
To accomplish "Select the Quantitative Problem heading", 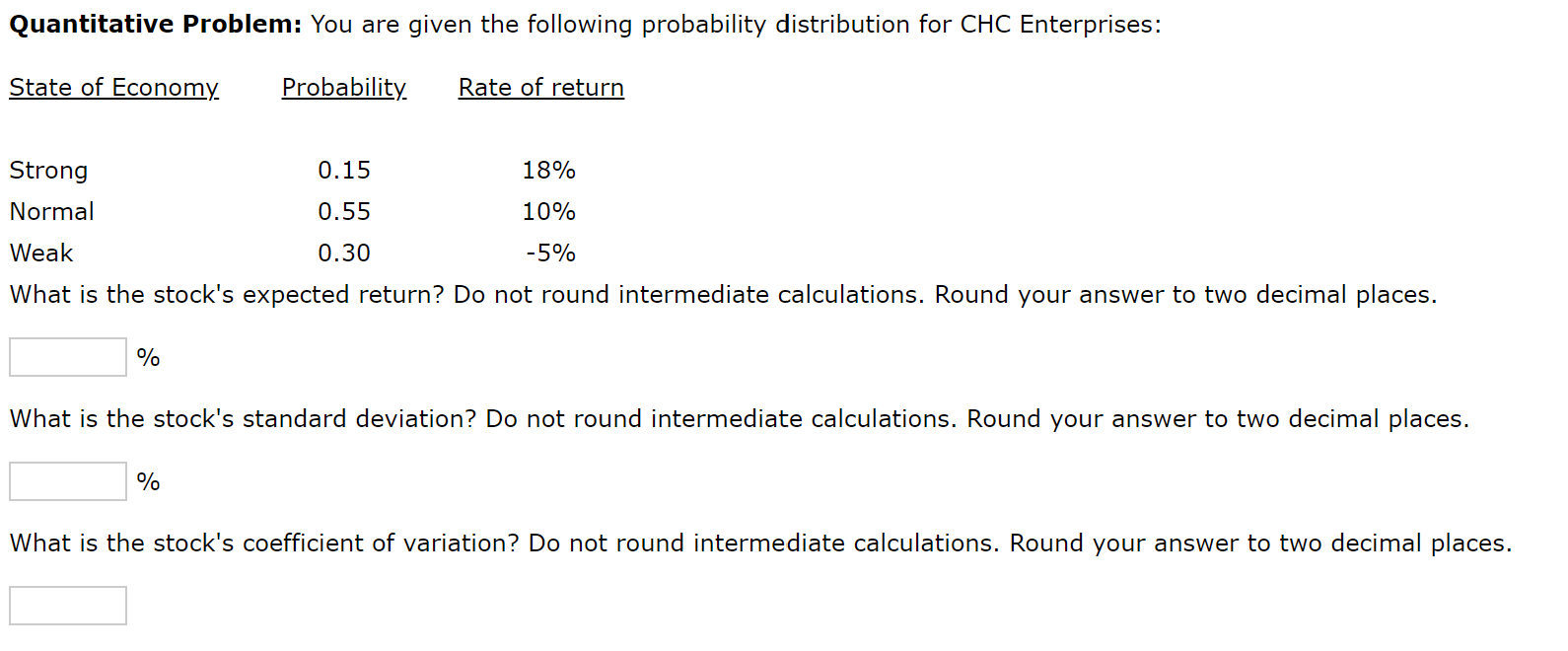I will click(x=148, y=23).
